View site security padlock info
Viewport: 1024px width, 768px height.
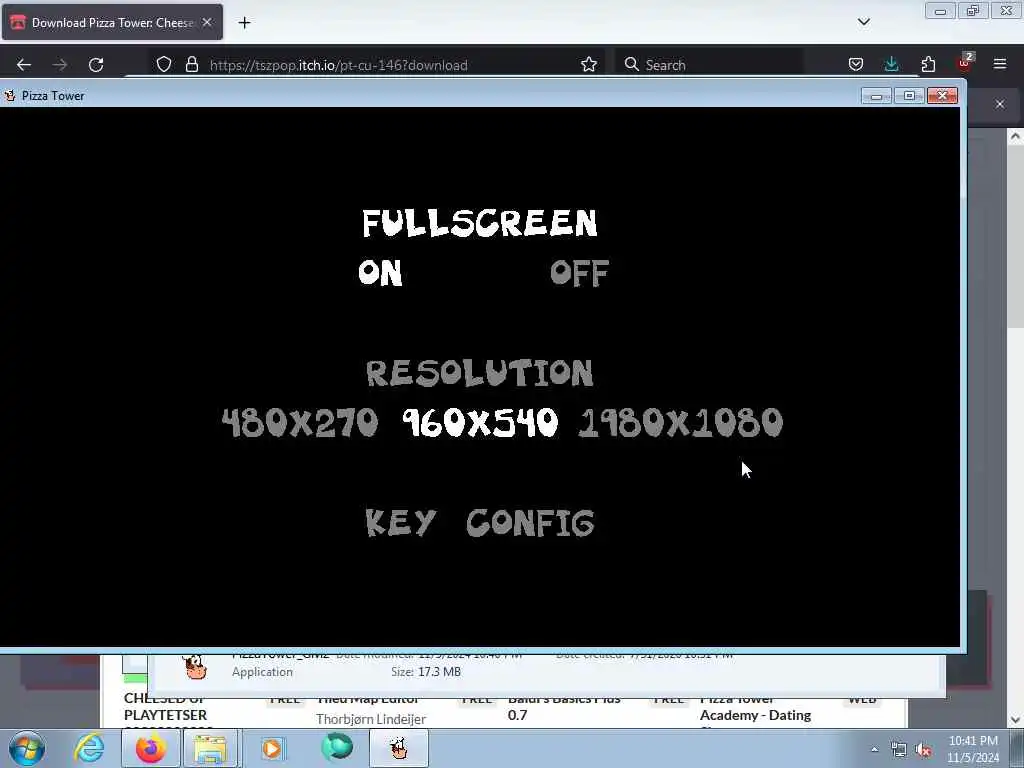tap(191, 65)
